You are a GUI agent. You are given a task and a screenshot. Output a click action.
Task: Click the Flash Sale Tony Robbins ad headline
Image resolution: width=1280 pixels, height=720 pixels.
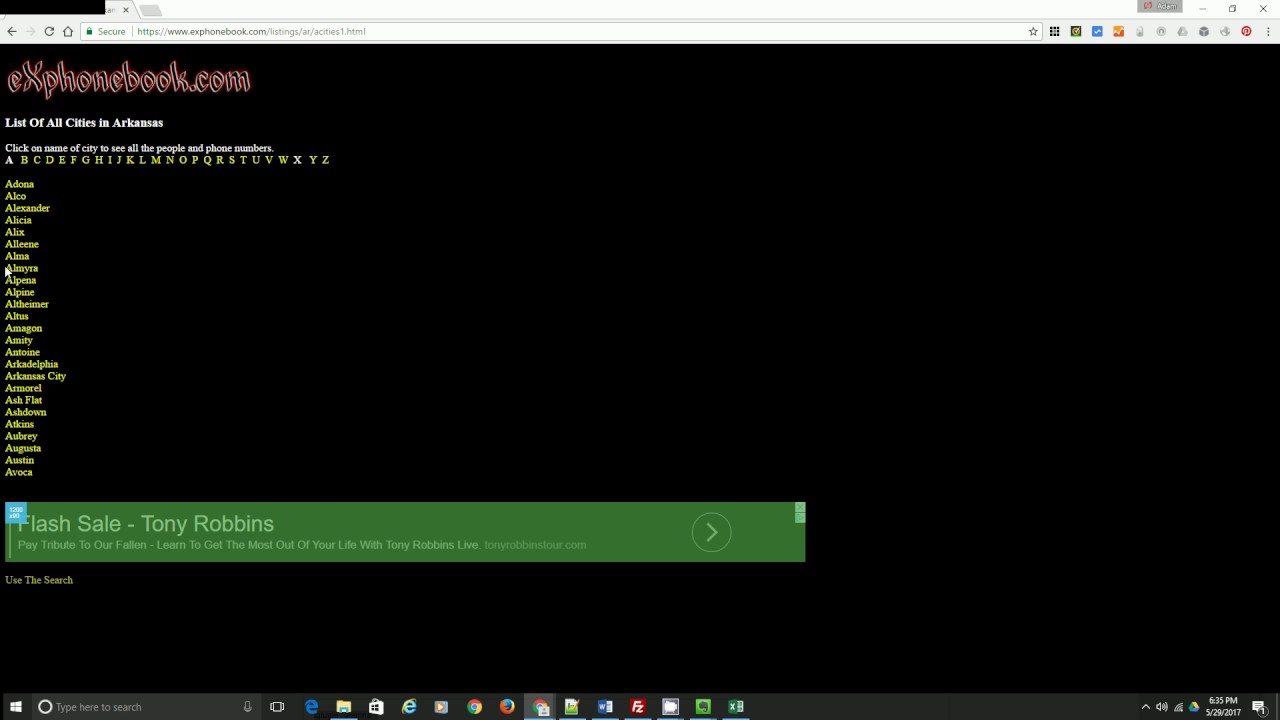coord(146,524)
